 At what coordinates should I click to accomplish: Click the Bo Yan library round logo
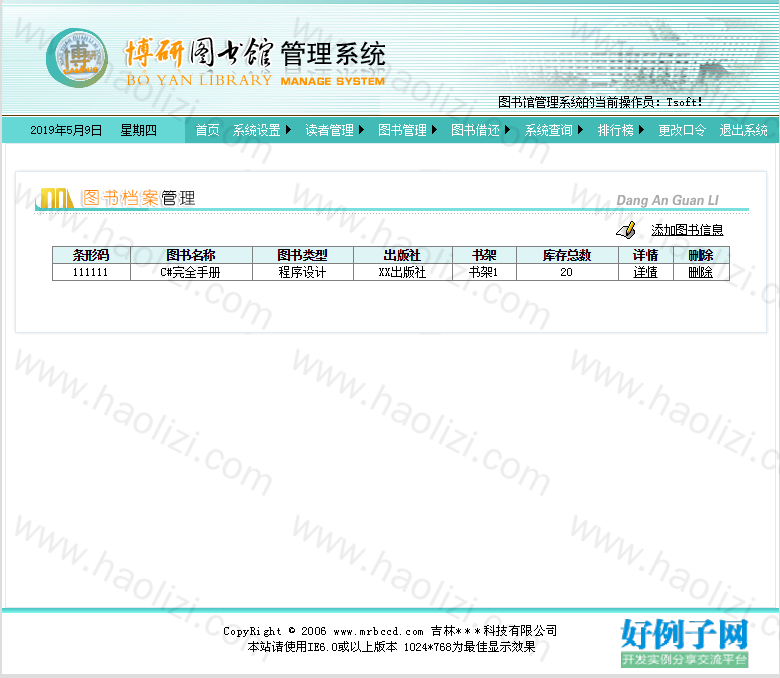click(77, 58)
